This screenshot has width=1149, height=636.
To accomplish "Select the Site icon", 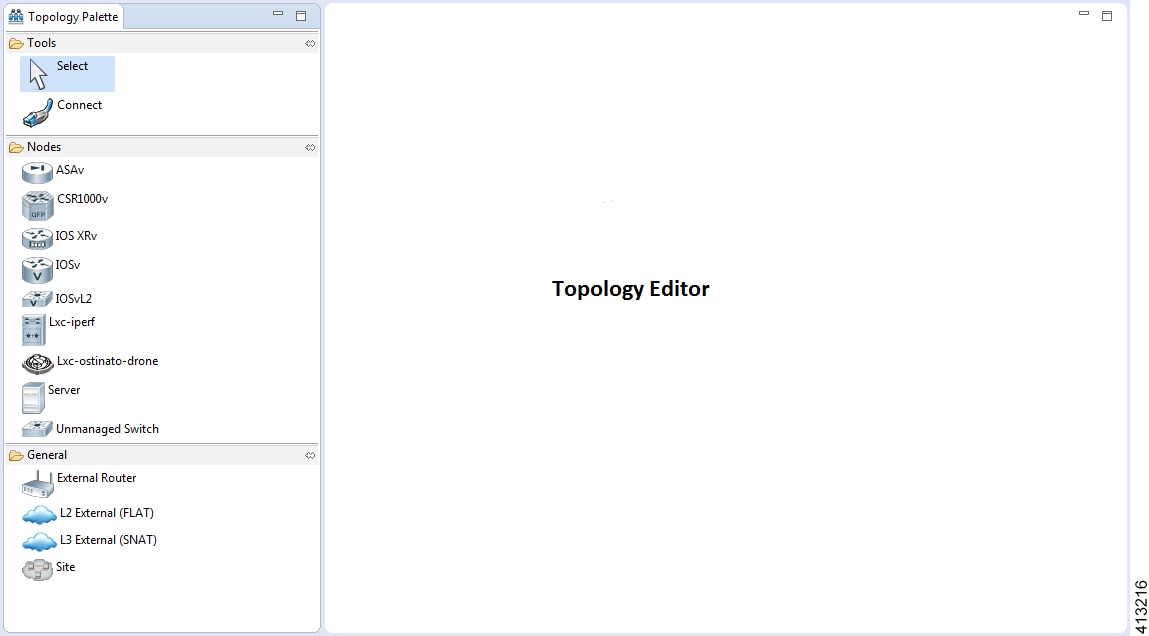I will 37,570.
